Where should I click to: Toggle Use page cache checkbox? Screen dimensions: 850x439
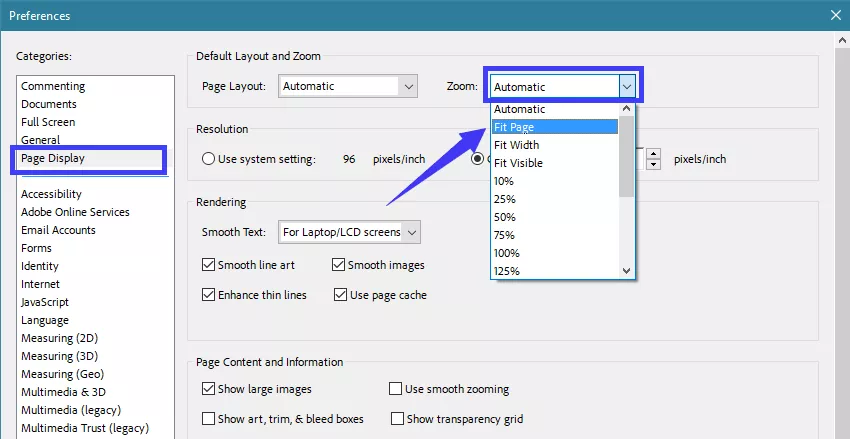(x=340, y=295)
